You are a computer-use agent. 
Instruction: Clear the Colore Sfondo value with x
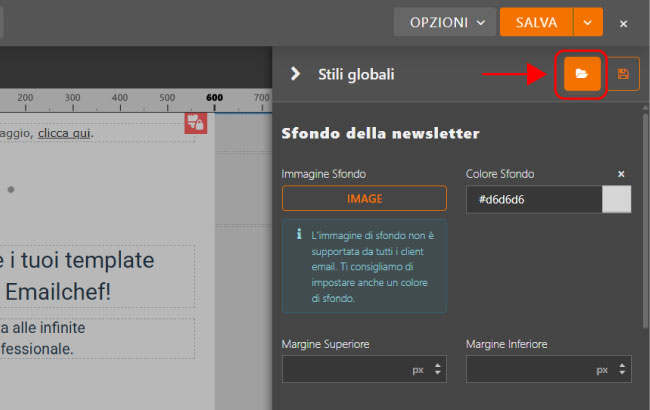point(621,174)
